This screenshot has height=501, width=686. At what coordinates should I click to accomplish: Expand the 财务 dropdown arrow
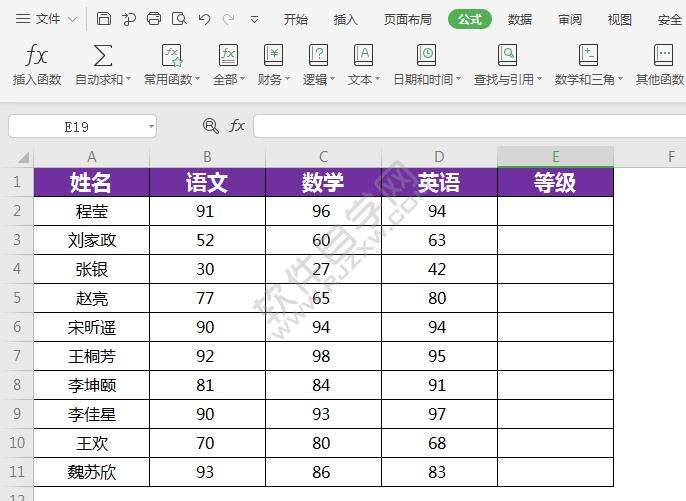(x=287, y=79)
